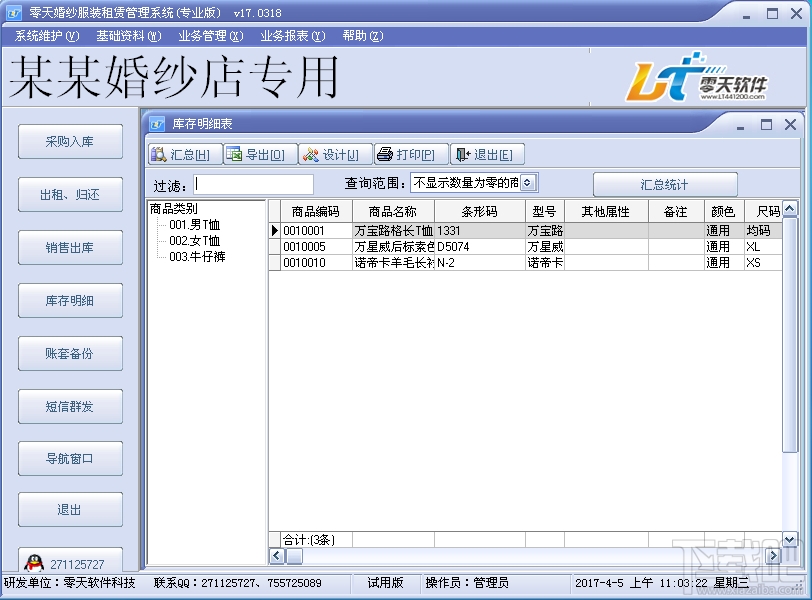The width and height of the screenshot is (812, 600).
Task: Maximize the 库存明细表 window
Action: pyautogui.click(x=766, y=124)
